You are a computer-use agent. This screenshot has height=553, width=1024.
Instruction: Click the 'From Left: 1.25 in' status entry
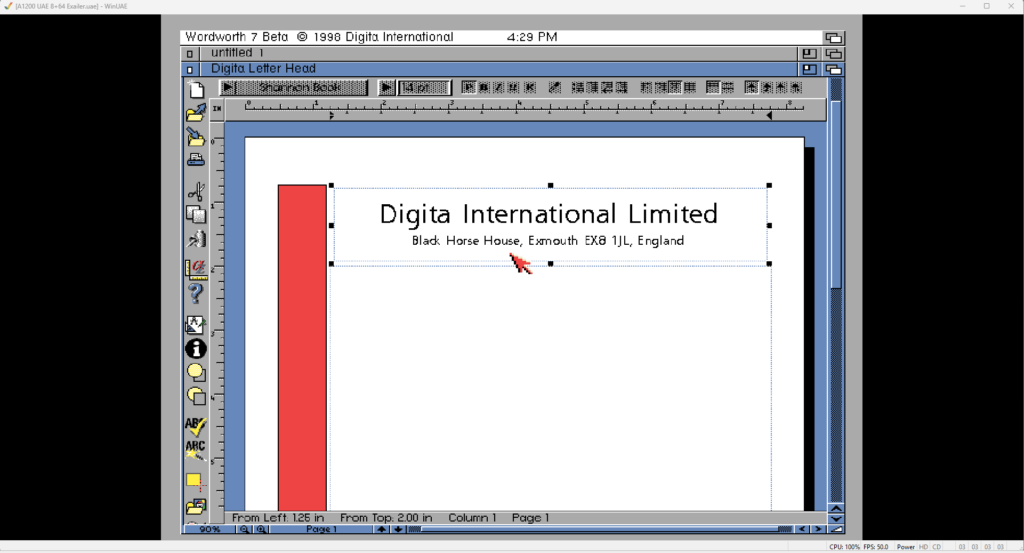coord(278,518)
